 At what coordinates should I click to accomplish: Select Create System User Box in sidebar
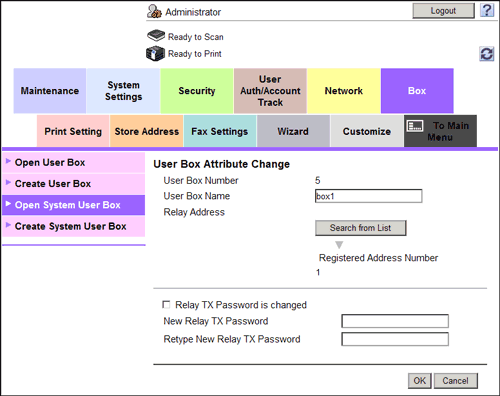coord(74,226)
